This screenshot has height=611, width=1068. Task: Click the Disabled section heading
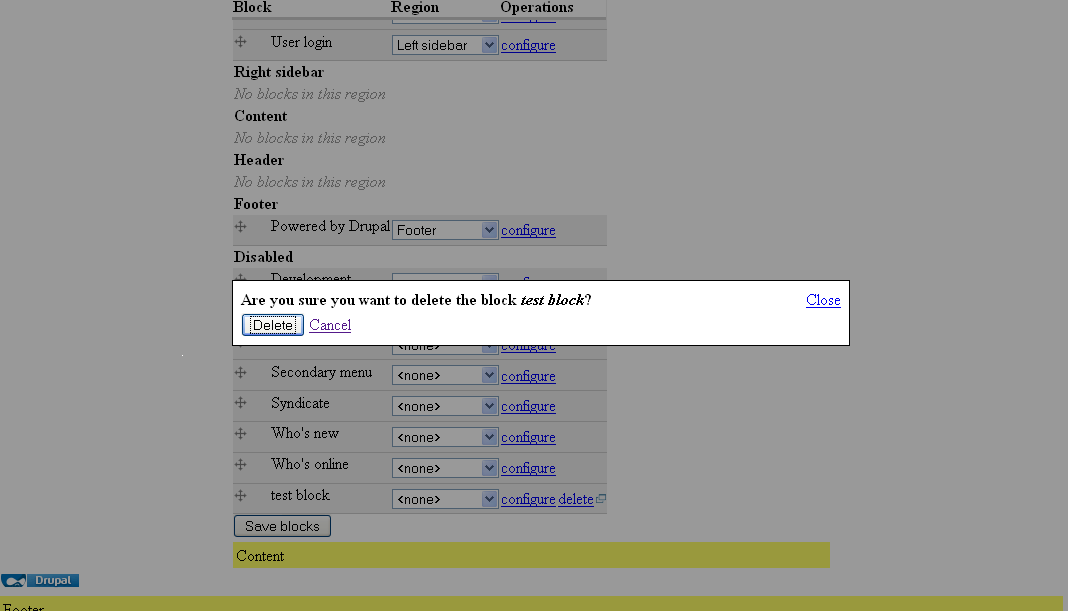[264, 257]
